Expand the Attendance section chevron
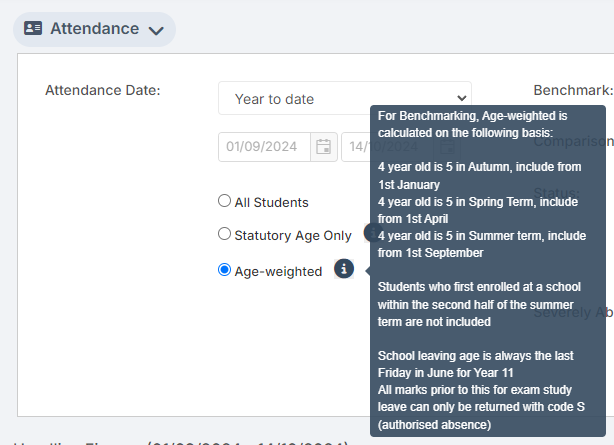Viewport: 614px width, 445px height. [x=155, y=30]
